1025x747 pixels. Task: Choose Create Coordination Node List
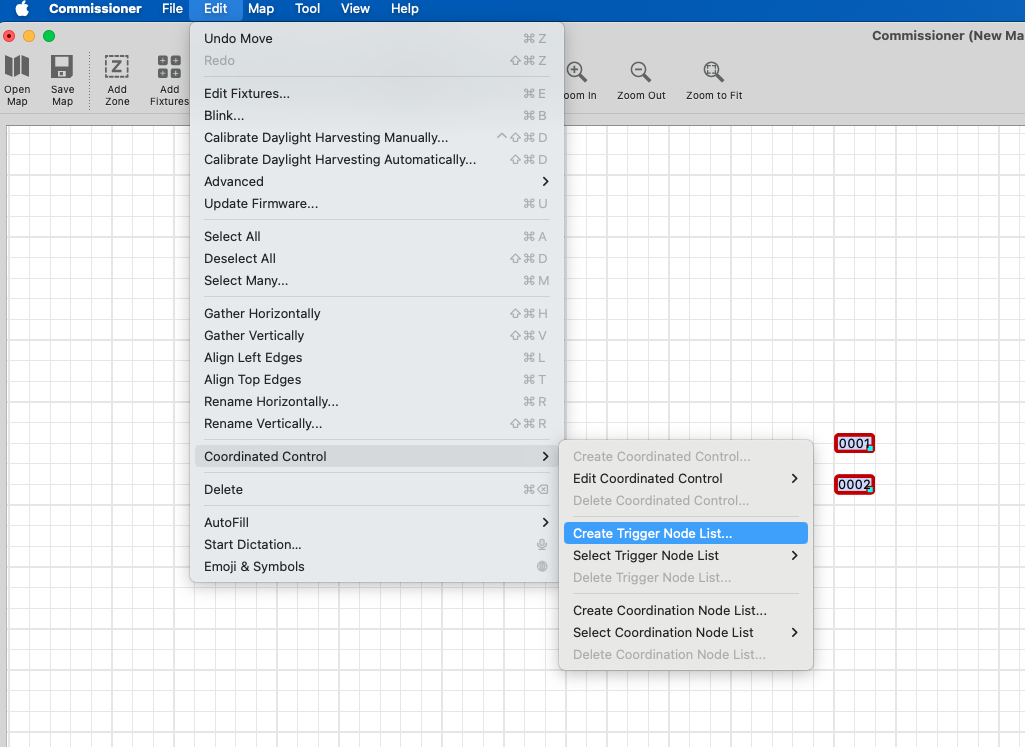pyautogui.click(x=669, y=611)
